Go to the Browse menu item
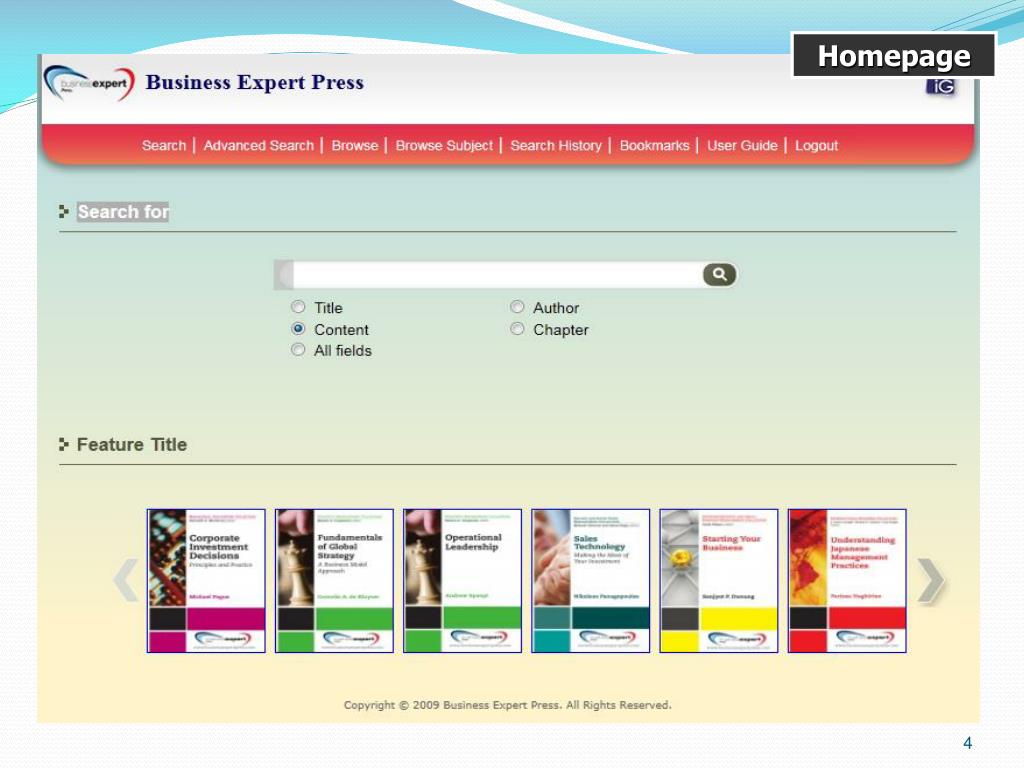Image resolution: width=1024 pixels, height=768 pixels. click(355, 146)
